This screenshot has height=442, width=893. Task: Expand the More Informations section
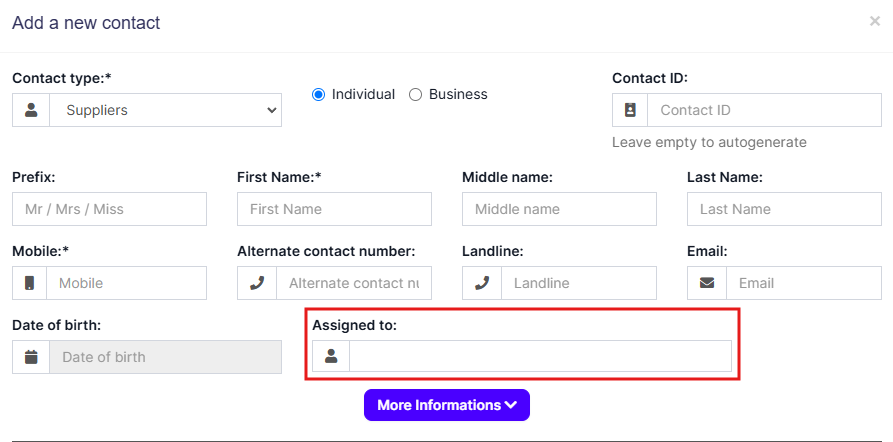point(446,405)
